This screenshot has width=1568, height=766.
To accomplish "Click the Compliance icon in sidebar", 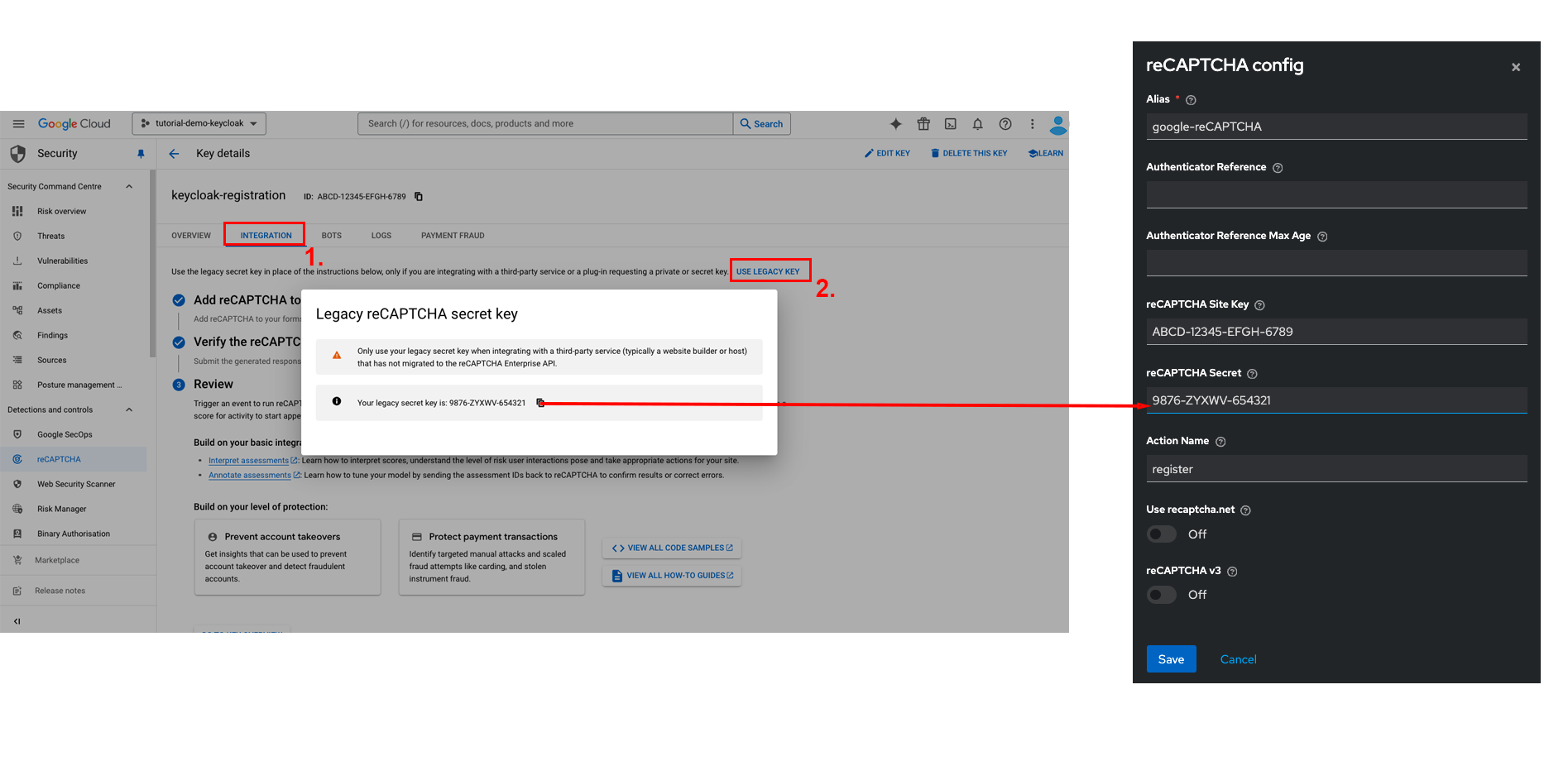I will tap(17, 285).
